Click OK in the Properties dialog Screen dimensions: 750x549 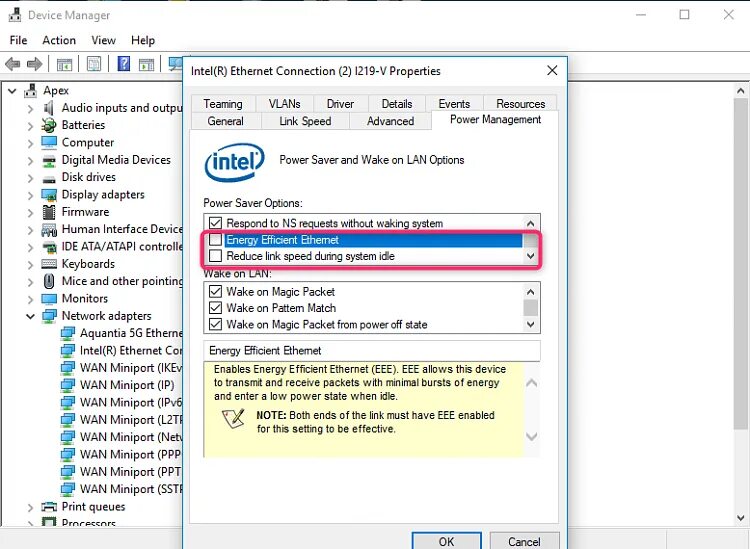point(446,541)
